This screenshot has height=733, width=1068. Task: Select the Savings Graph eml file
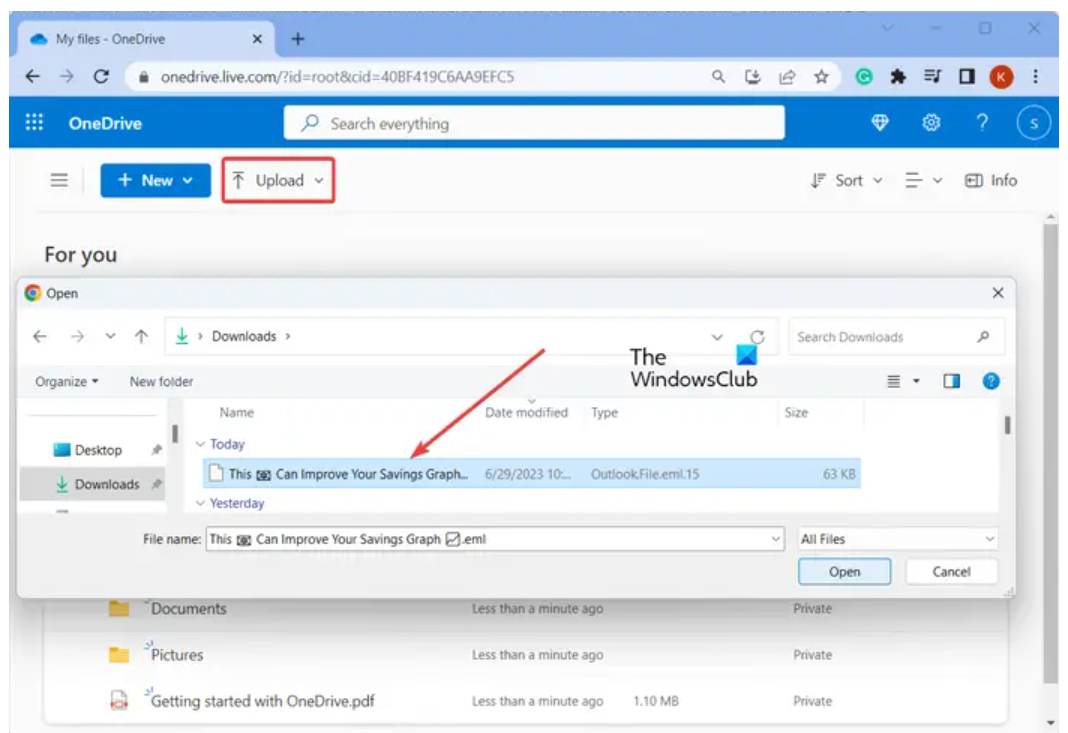tap(531, 473)
